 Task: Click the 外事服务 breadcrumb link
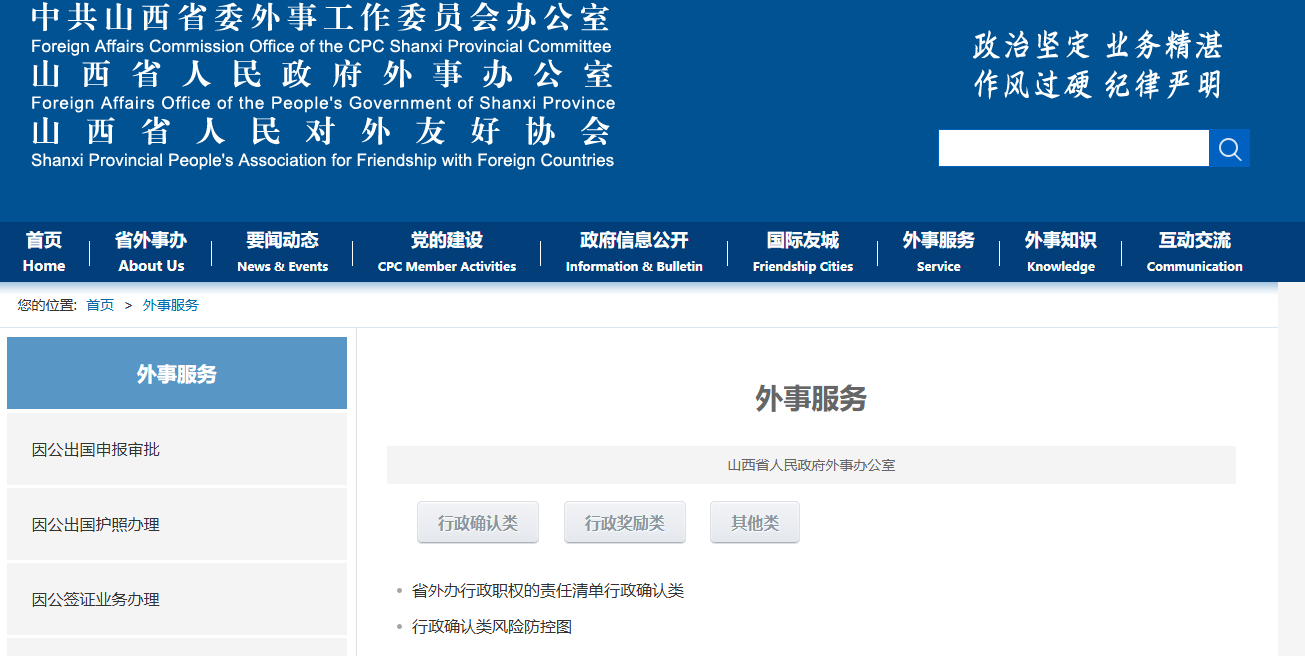pyautogui.click(x=171, y=305)
